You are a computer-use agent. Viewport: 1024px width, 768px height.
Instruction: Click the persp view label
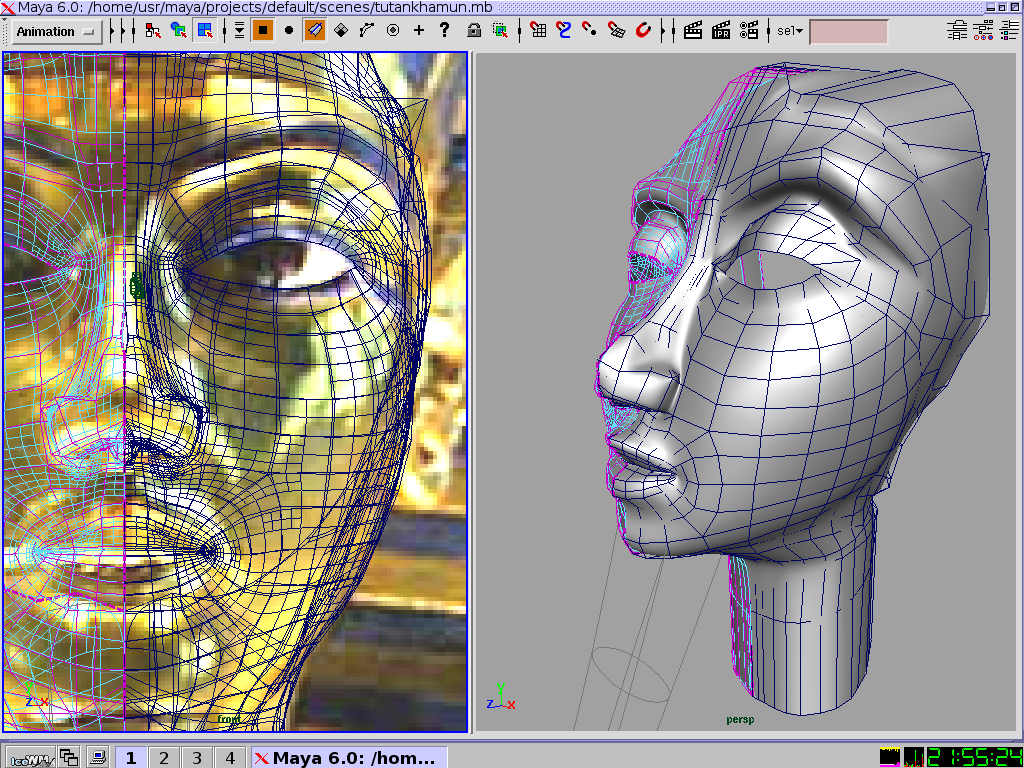740,720
